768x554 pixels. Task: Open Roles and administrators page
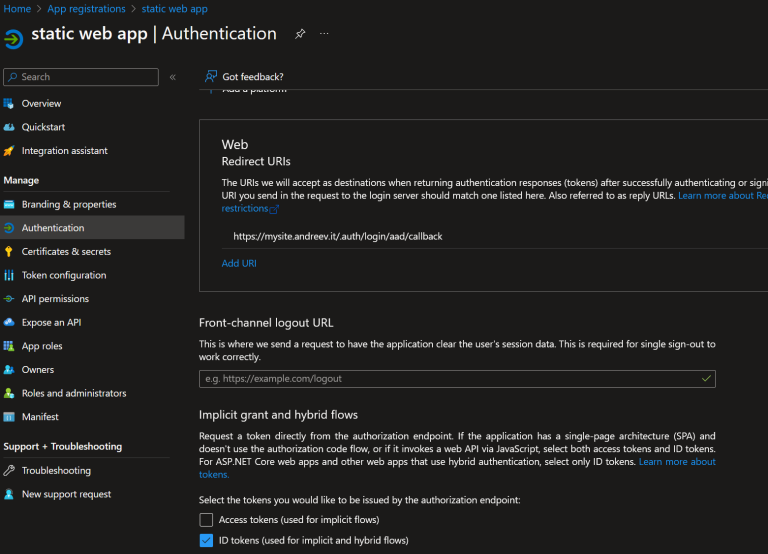coord(74,393)
